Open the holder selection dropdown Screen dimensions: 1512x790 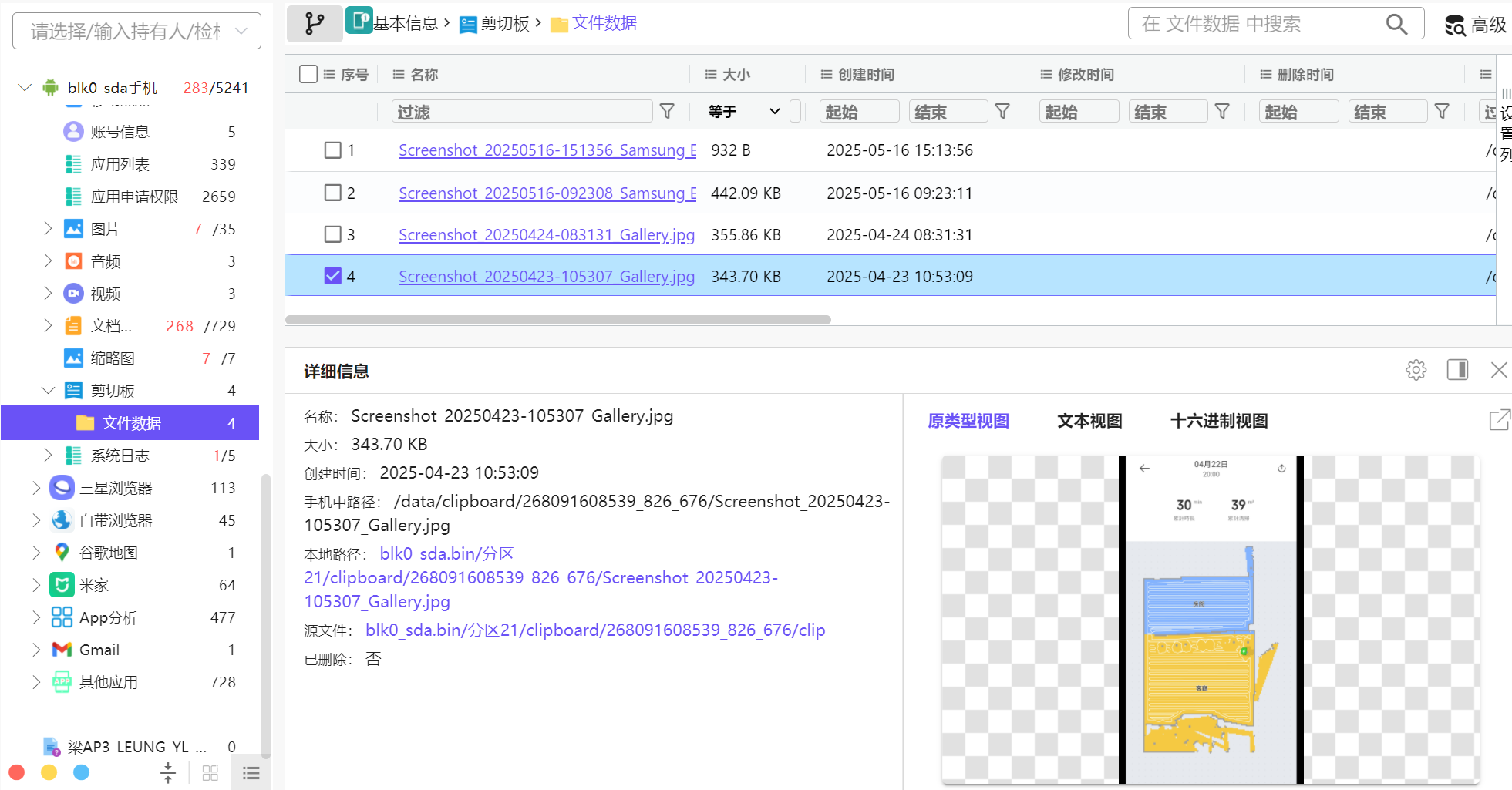(x=137, y=32)
